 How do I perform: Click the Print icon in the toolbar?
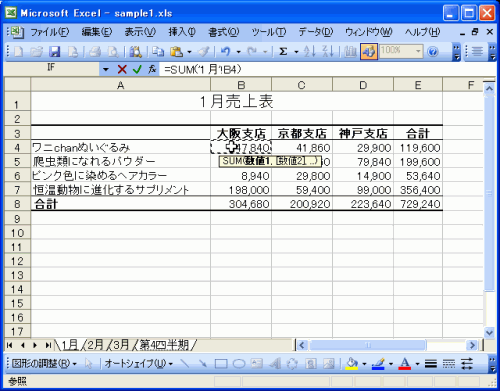pos(95,51)
